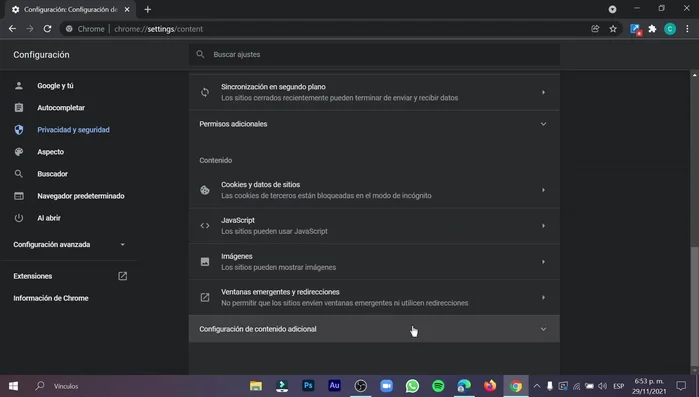Click arrow on the JavaScript row

pyautogui.click(x=543, y=226)
